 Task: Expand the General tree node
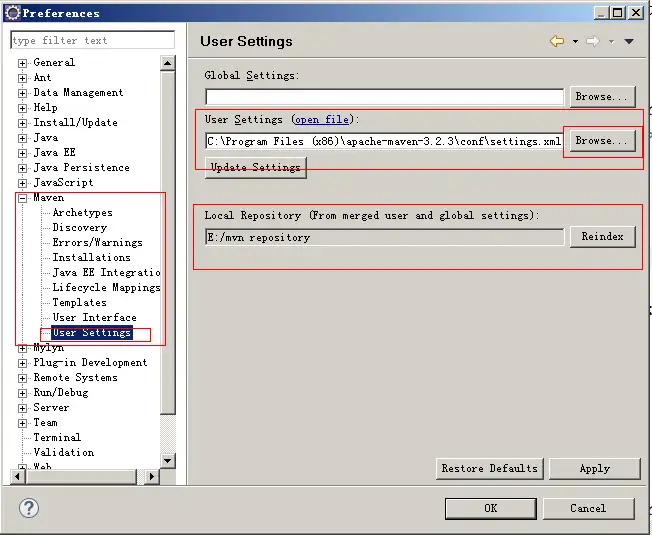pos(22,63)
